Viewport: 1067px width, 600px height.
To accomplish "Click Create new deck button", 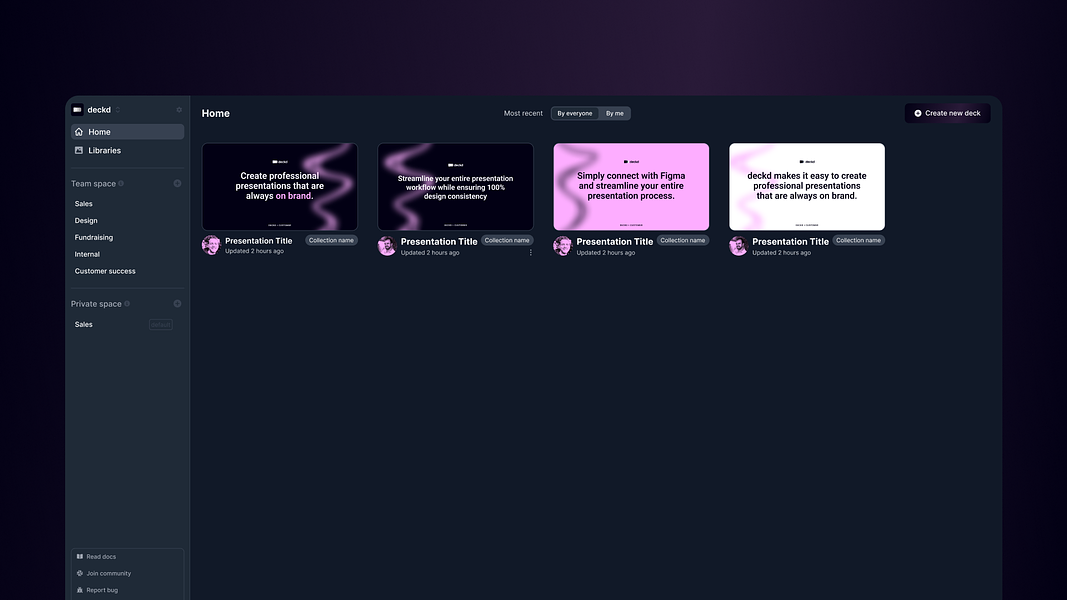I will point(947,114).
